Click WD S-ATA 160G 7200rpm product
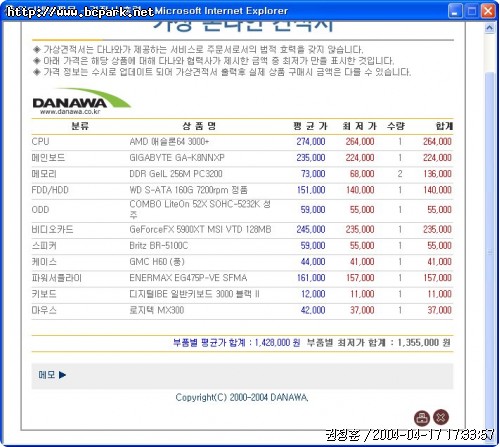 [x=188, y=190]
